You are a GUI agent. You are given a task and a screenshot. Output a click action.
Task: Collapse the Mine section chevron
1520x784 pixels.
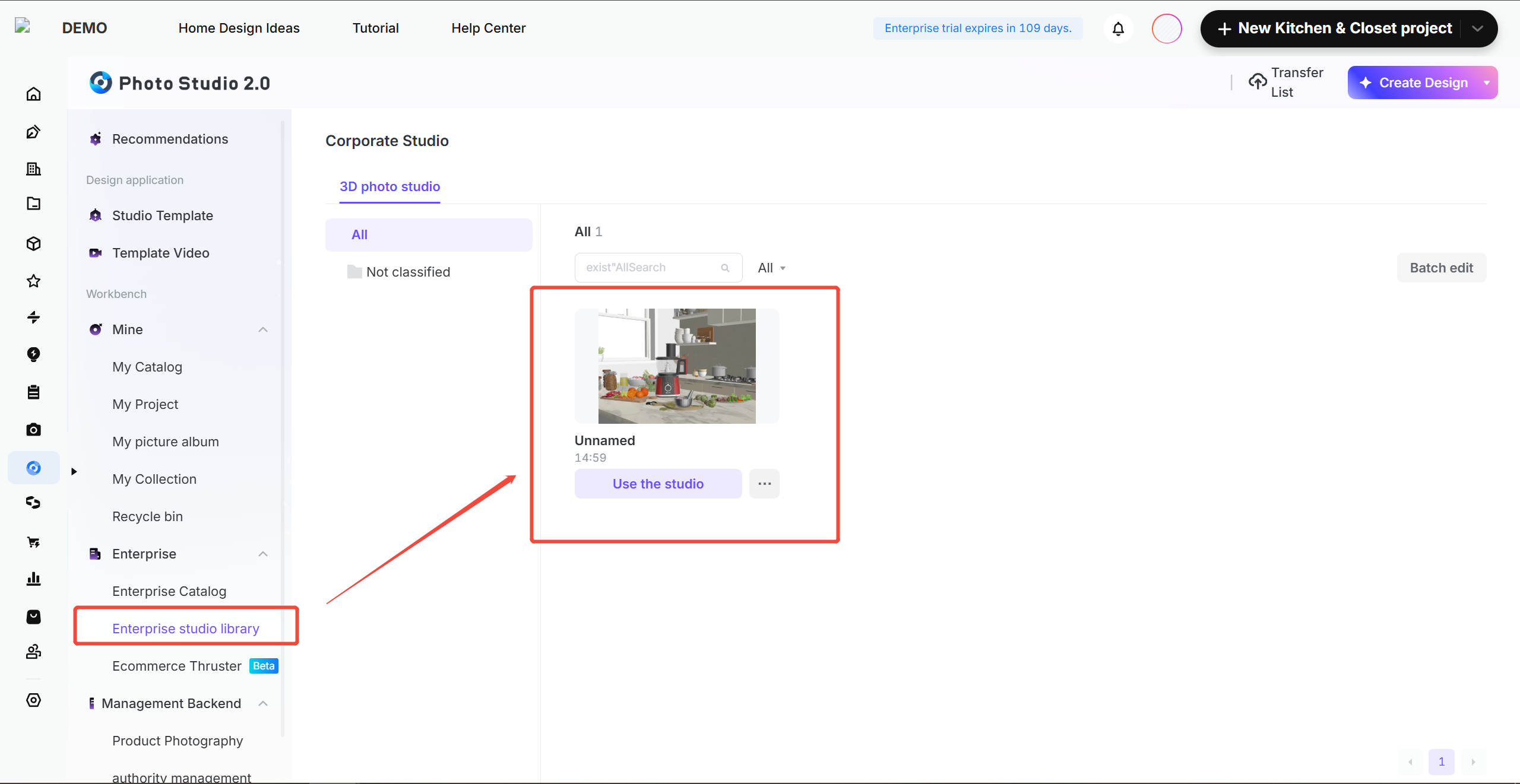263,330
